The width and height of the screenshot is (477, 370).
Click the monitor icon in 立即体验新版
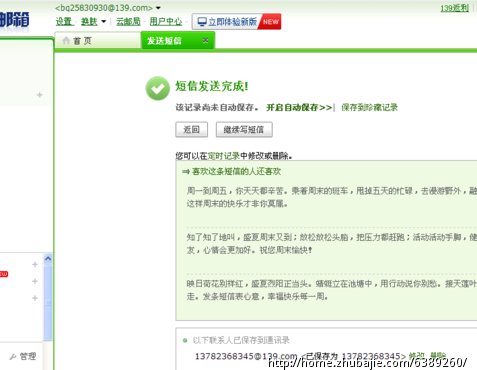pos(202,22)
